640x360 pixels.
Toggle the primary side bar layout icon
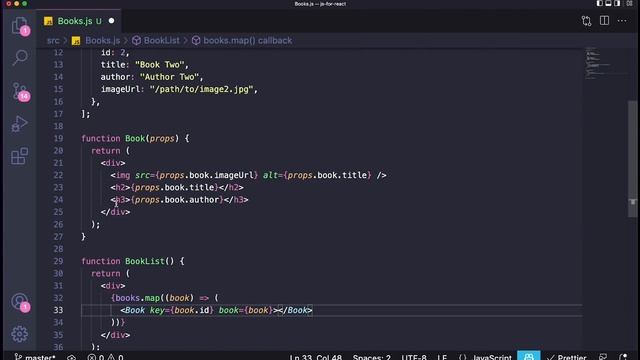[600, 4]
